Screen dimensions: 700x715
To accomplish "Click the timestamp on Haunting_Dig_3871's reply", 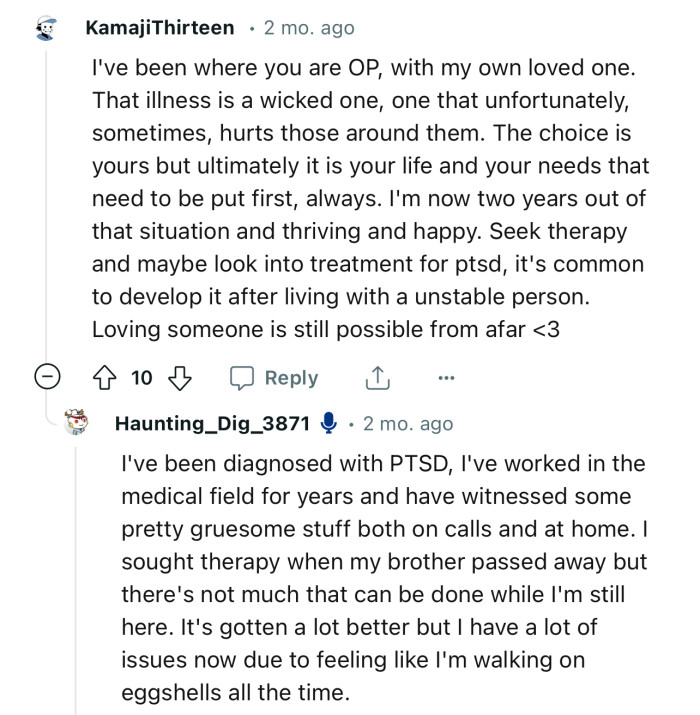I will pos(408,424).
